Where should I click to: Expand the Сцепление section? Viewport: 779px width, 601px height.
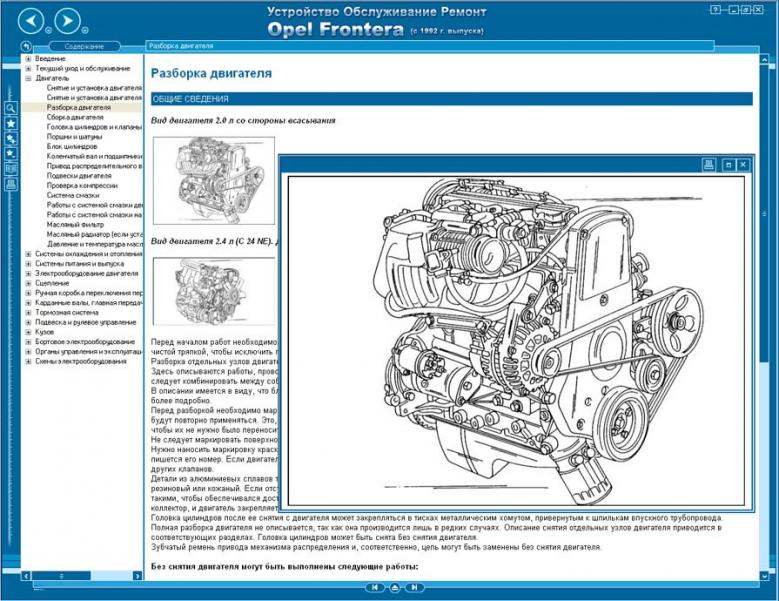click(x=28, y=283)
